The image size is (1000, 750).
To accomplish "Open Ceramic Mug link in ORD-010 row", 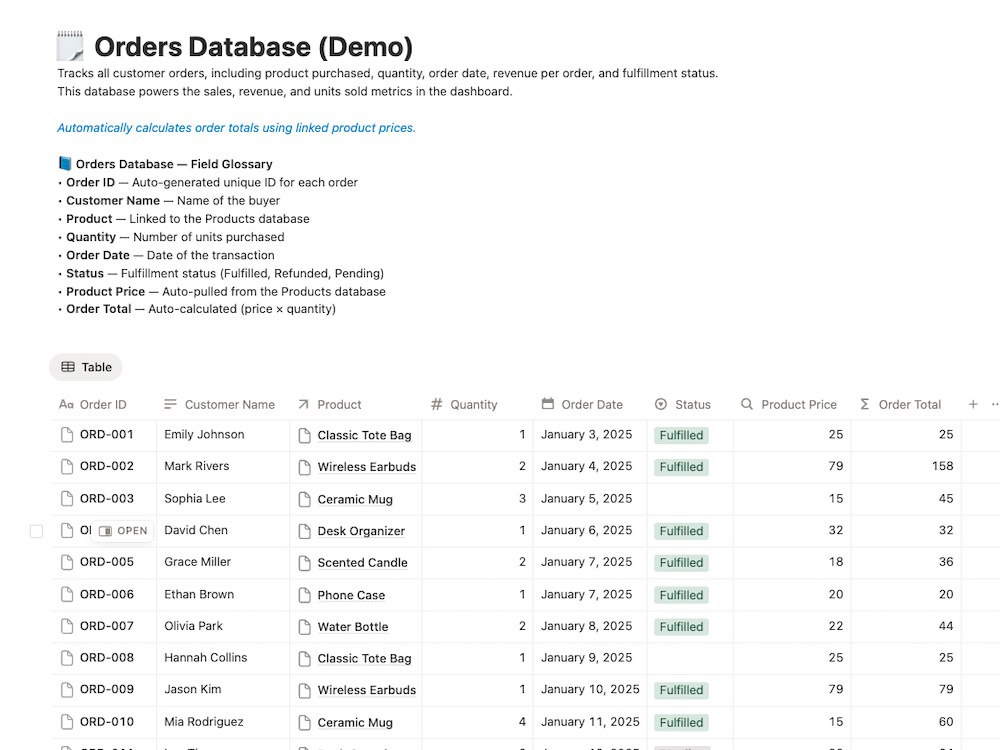I will (355, 723).
